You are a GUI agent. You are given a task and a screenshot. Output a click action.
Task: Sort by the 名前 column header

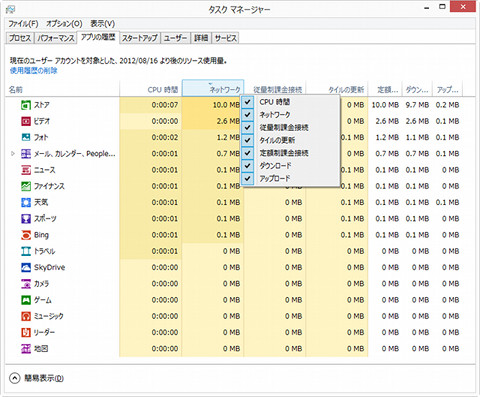(62, 89)
